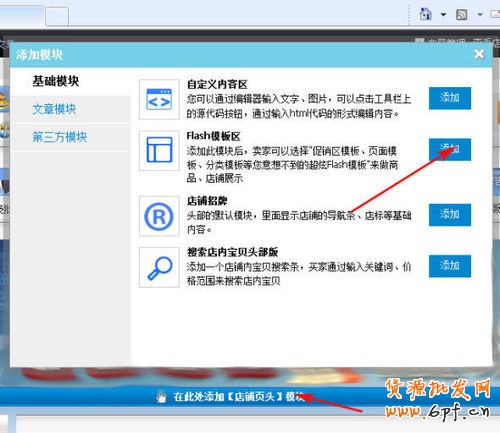Expand the home button dropdown arrow
This screenshot has width=500, height=433.
click(x=443, y=15)
